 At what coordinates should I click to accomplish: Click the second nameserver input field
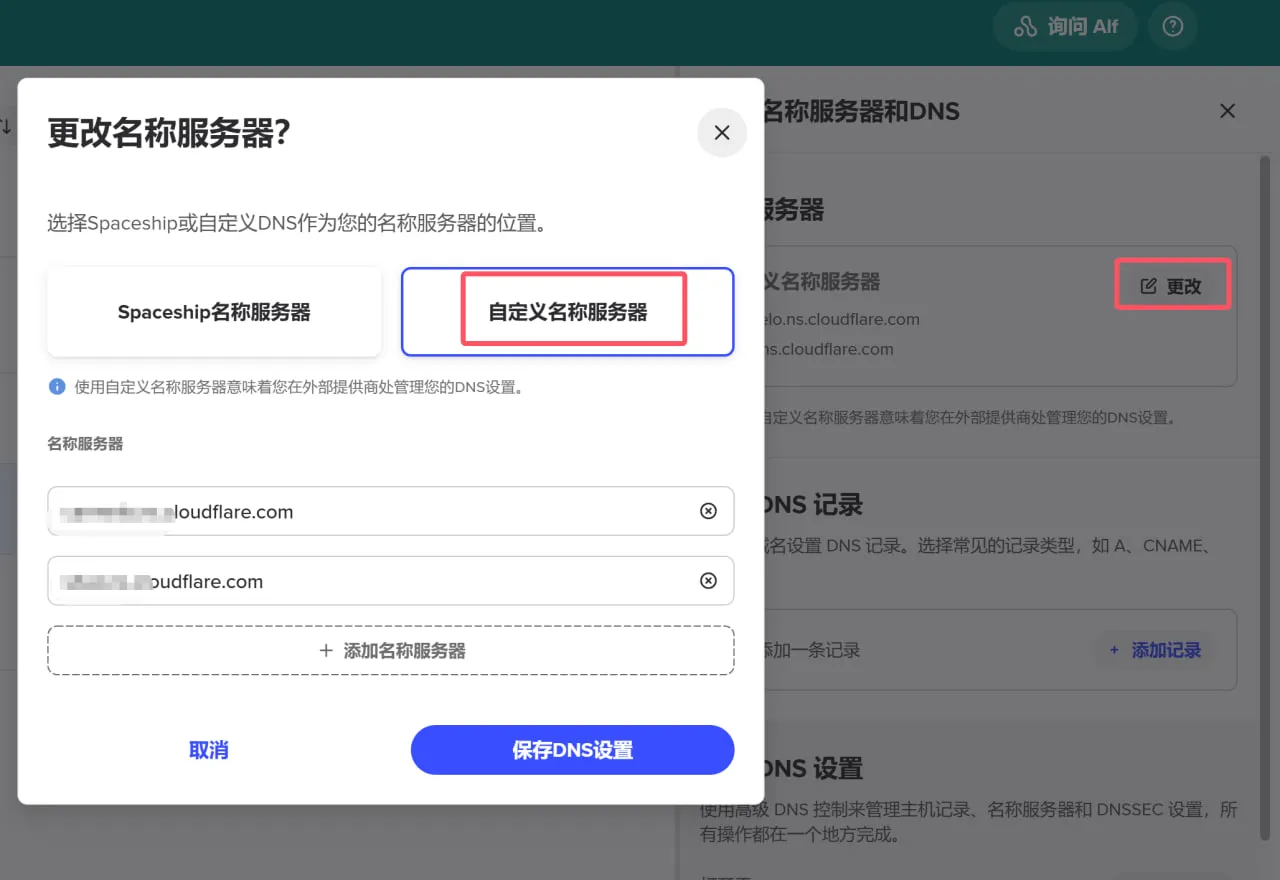tap(391, 581)
